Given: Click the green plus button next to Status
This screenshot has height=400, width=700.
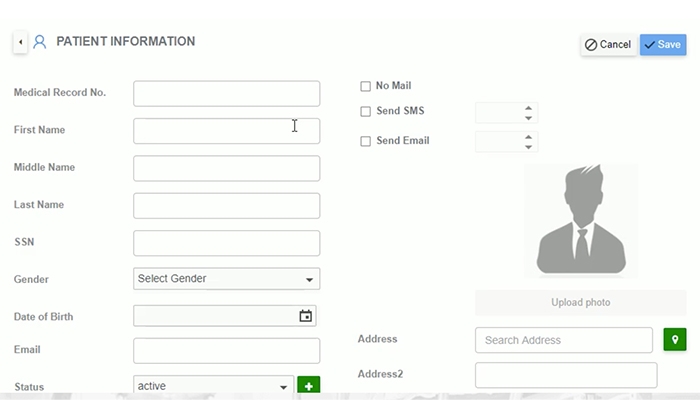Looking at the screenshot, I should tap(308, 385).
